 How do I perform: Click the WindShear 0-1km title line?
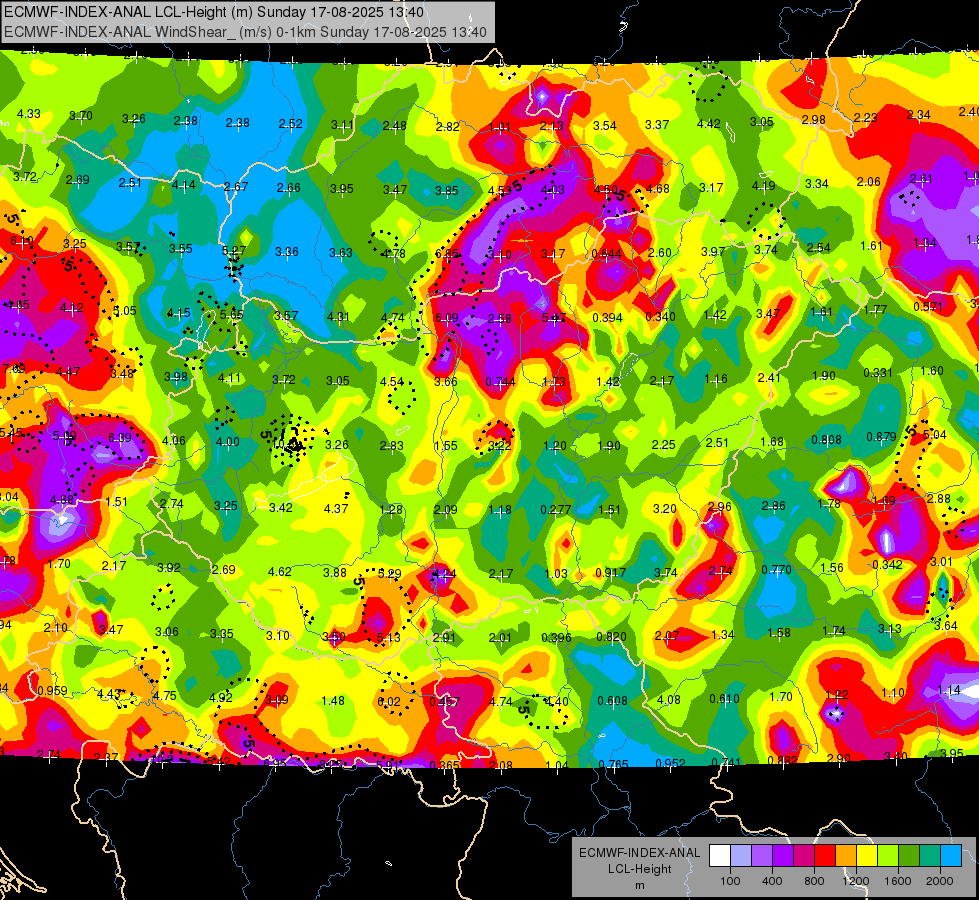click(245, 32)
